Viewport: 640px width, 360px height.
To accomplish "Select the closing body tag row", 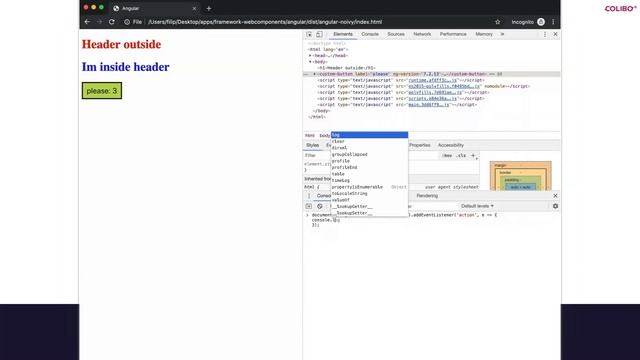I will click(x=322, y=111).
